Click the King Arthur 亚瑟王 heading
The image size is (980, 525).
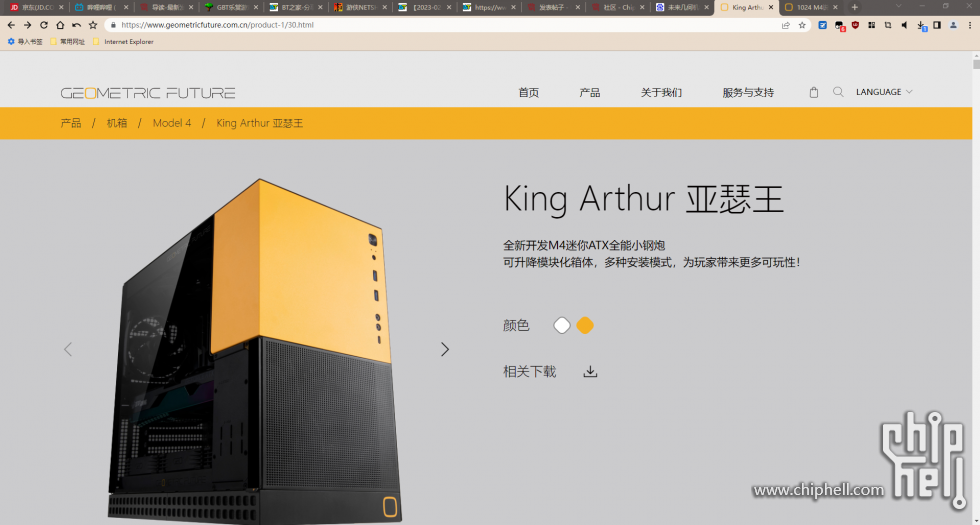point(644,200)
